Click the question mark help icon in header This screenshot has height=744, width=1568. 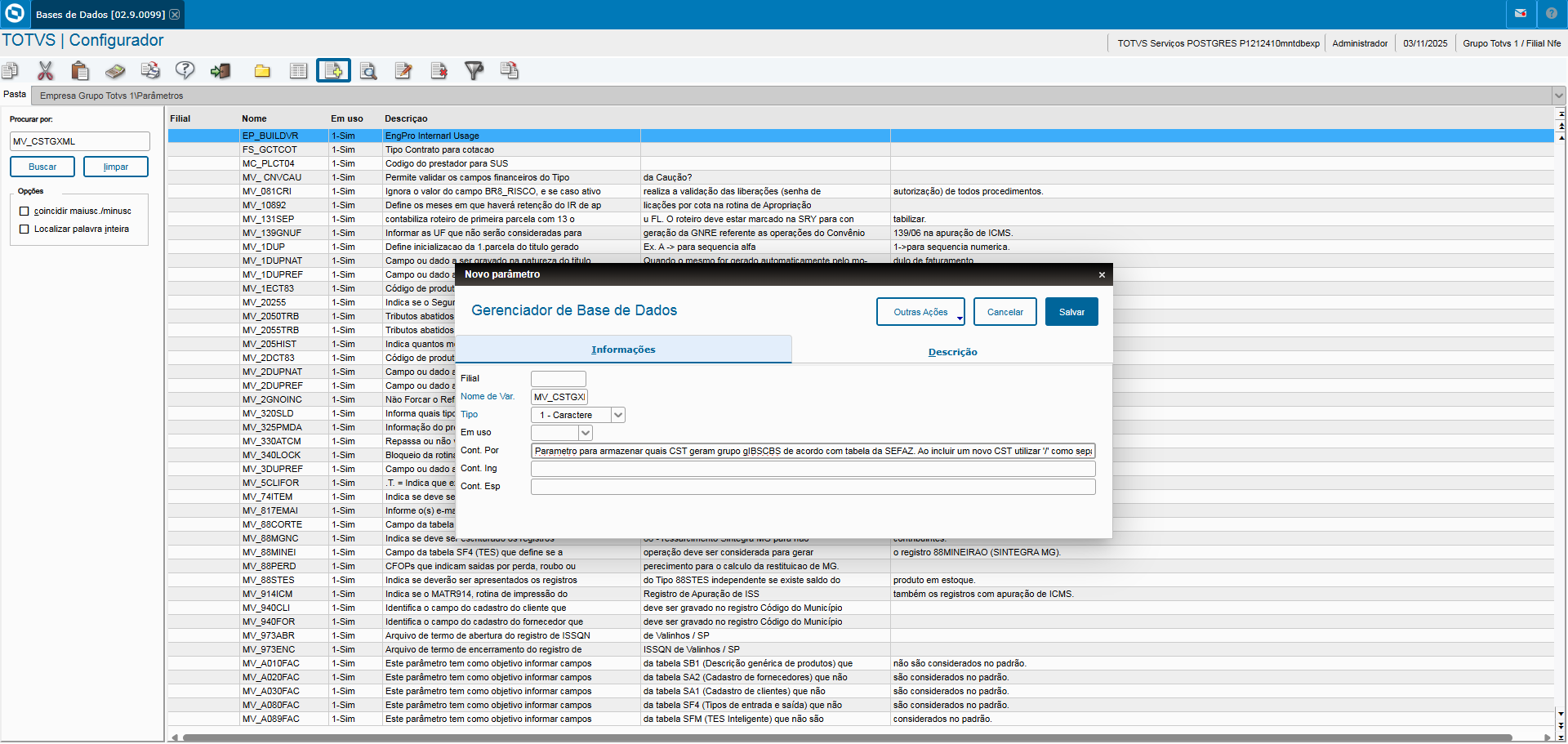pos(1552,14)
